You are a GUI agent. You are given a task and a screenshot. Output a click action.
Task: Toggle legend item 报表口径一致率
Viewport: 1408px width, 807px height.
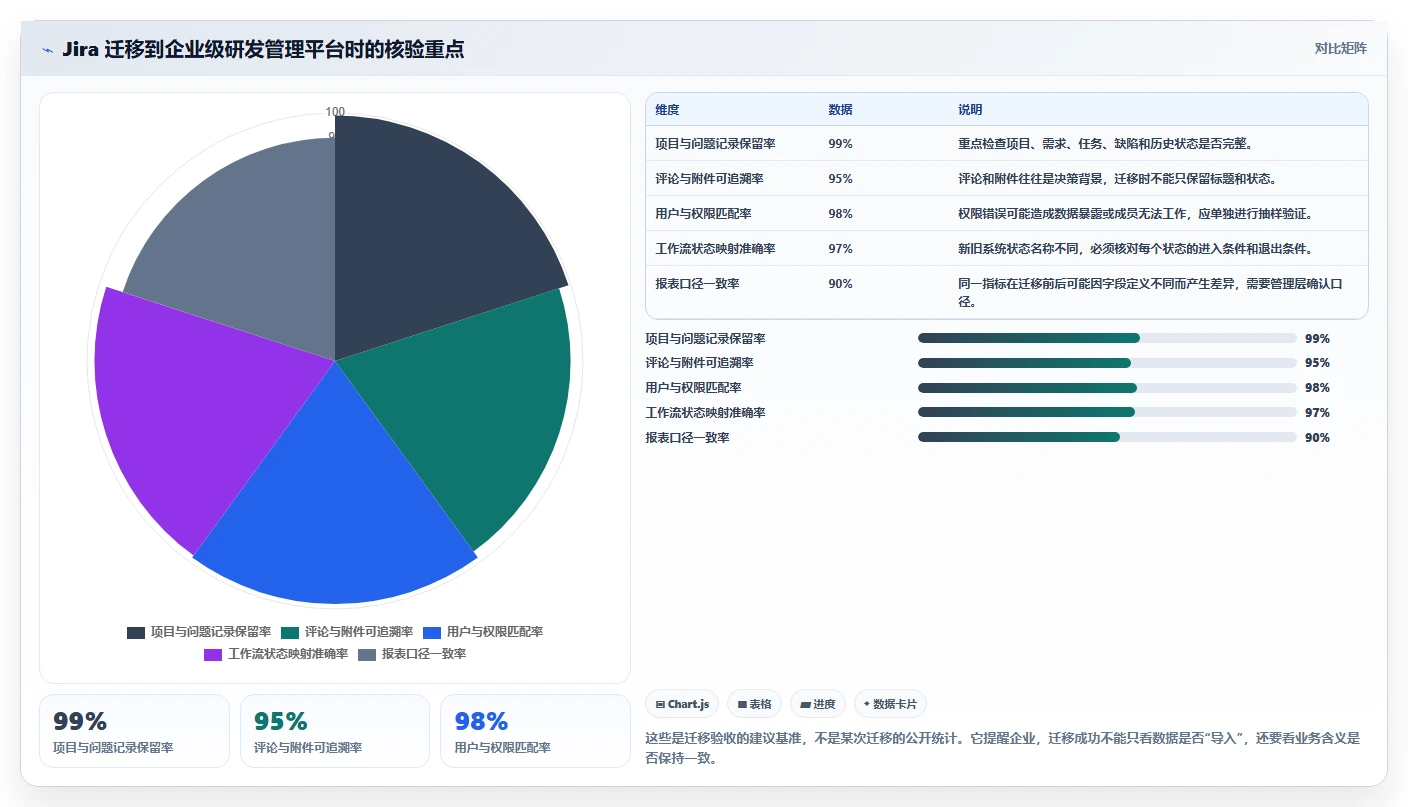pyautogui.click(x=412, y=654)
